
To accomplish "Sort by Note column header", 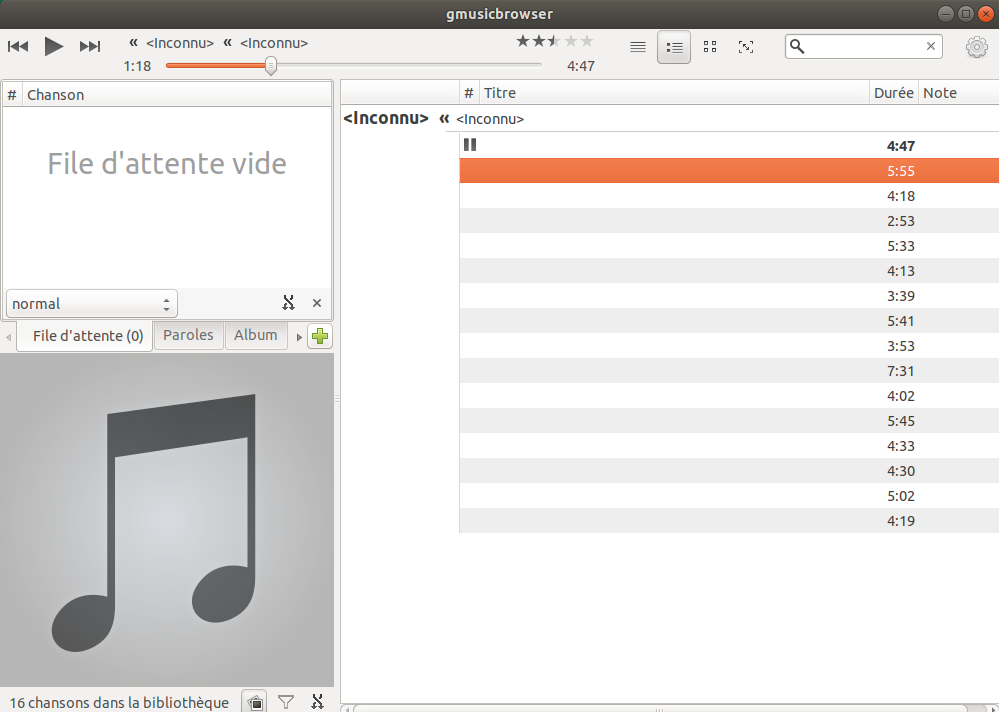I will pos(958,93).
